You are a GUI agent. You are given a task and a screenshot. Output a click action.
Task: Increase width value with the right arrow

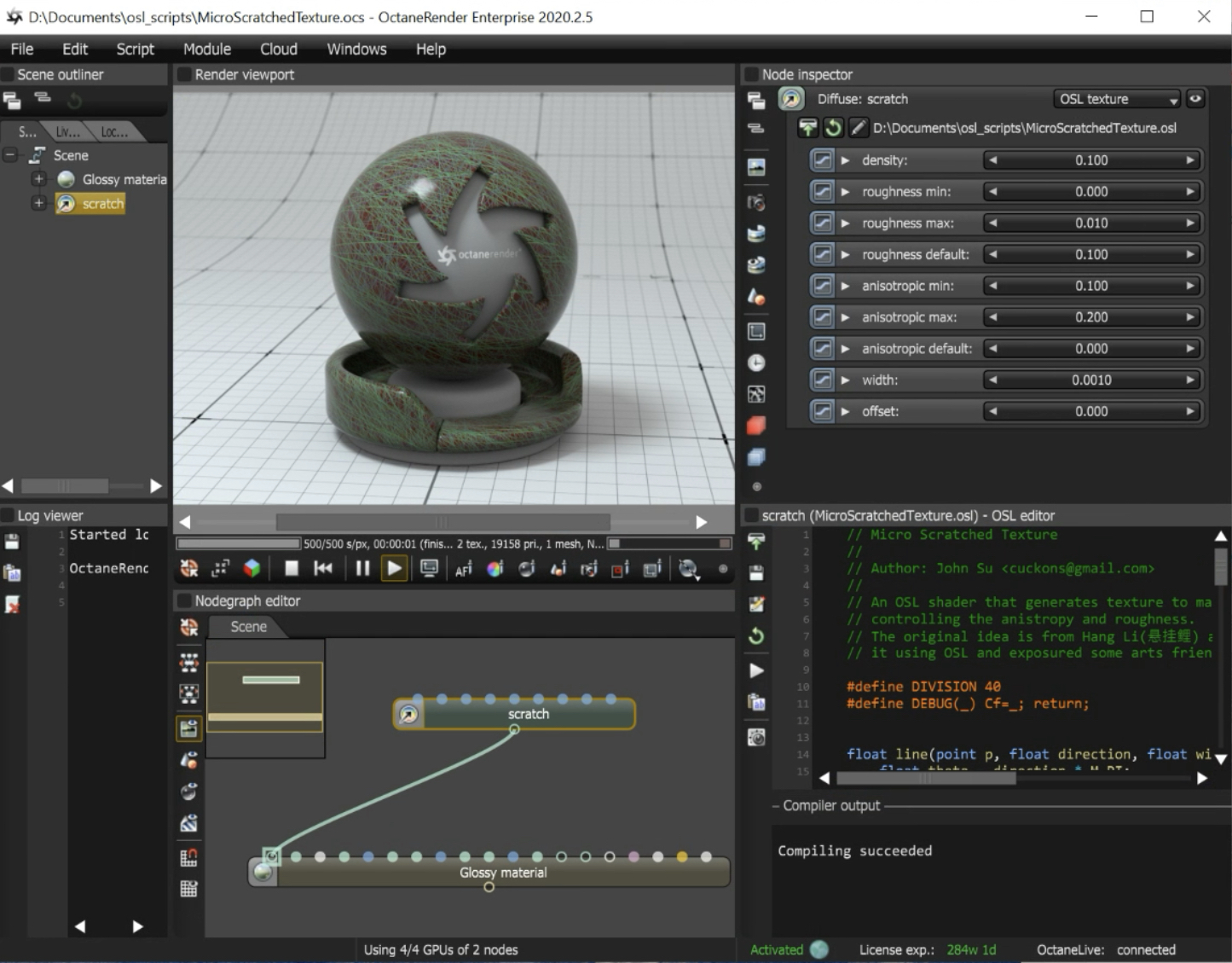click(1190, 380)
